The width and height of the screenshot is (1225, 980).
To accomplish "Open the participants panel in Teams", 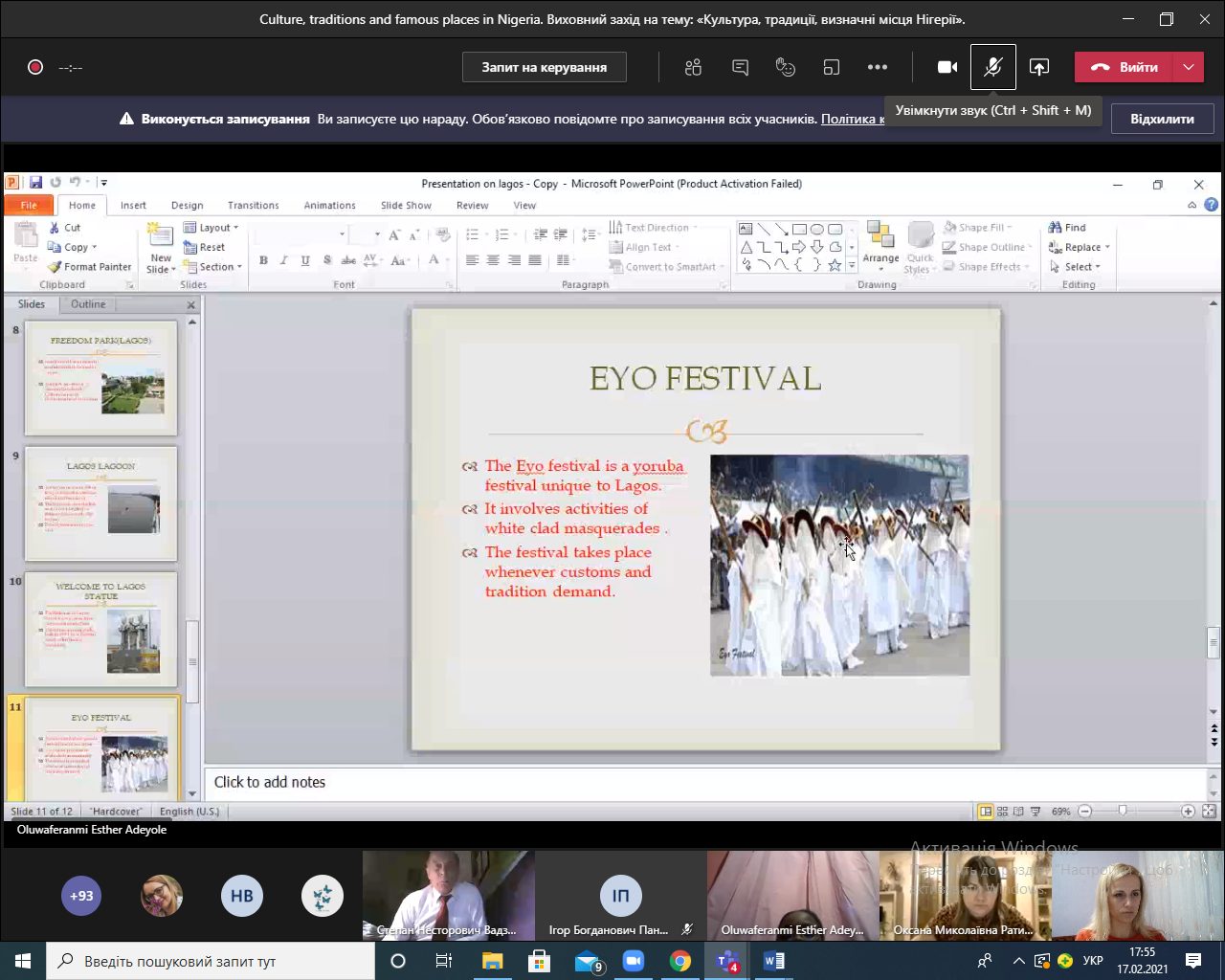I will point(694,67).
